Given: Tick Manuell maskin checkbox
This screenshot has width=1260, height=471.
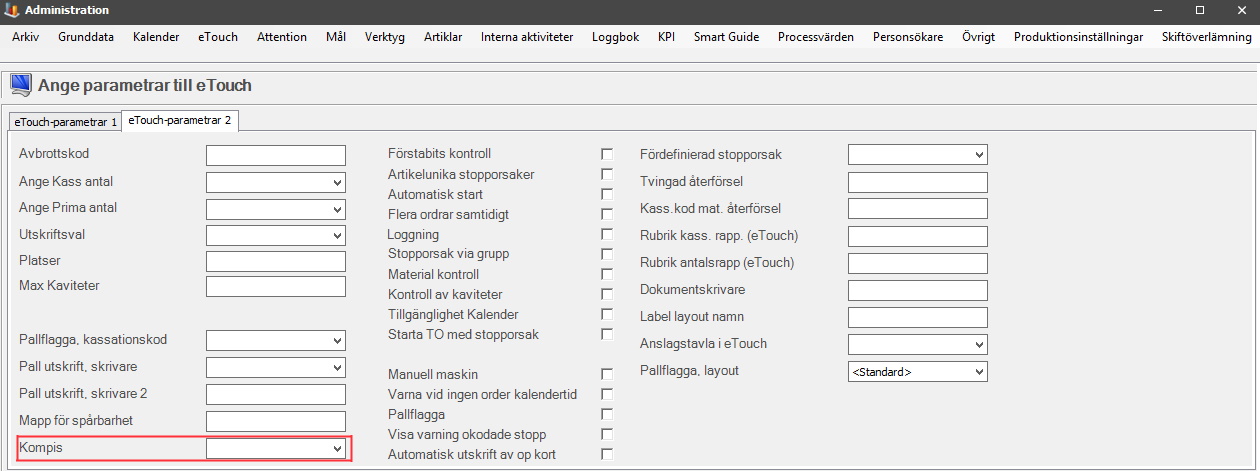Looking at the screenshot, I should coord(607,374).
